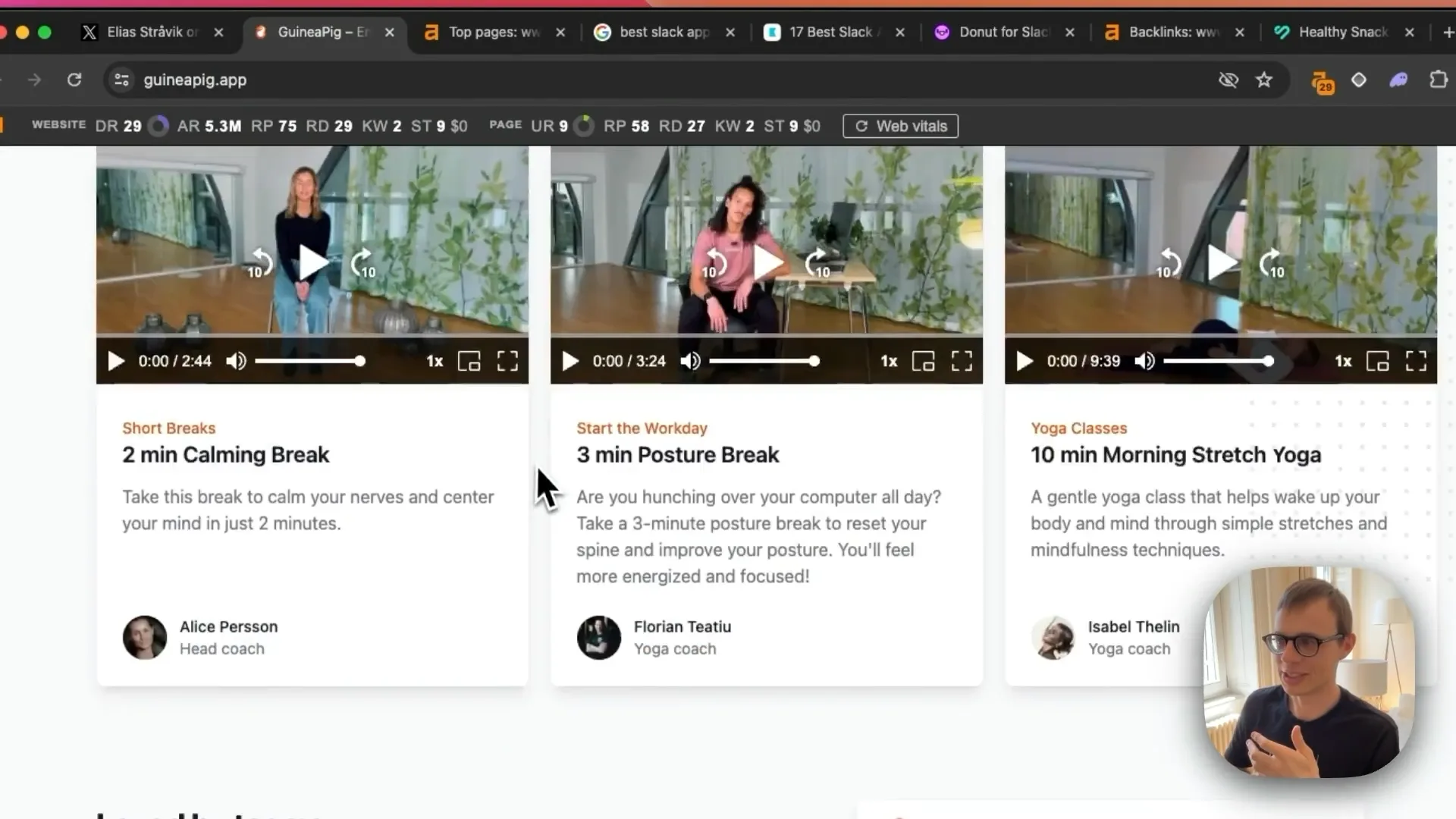Image resolution: width=1456 pixels, height=819 pixels.
Task: Mute the 0:00 / 9:39 video
Action: click(1144, 361)
